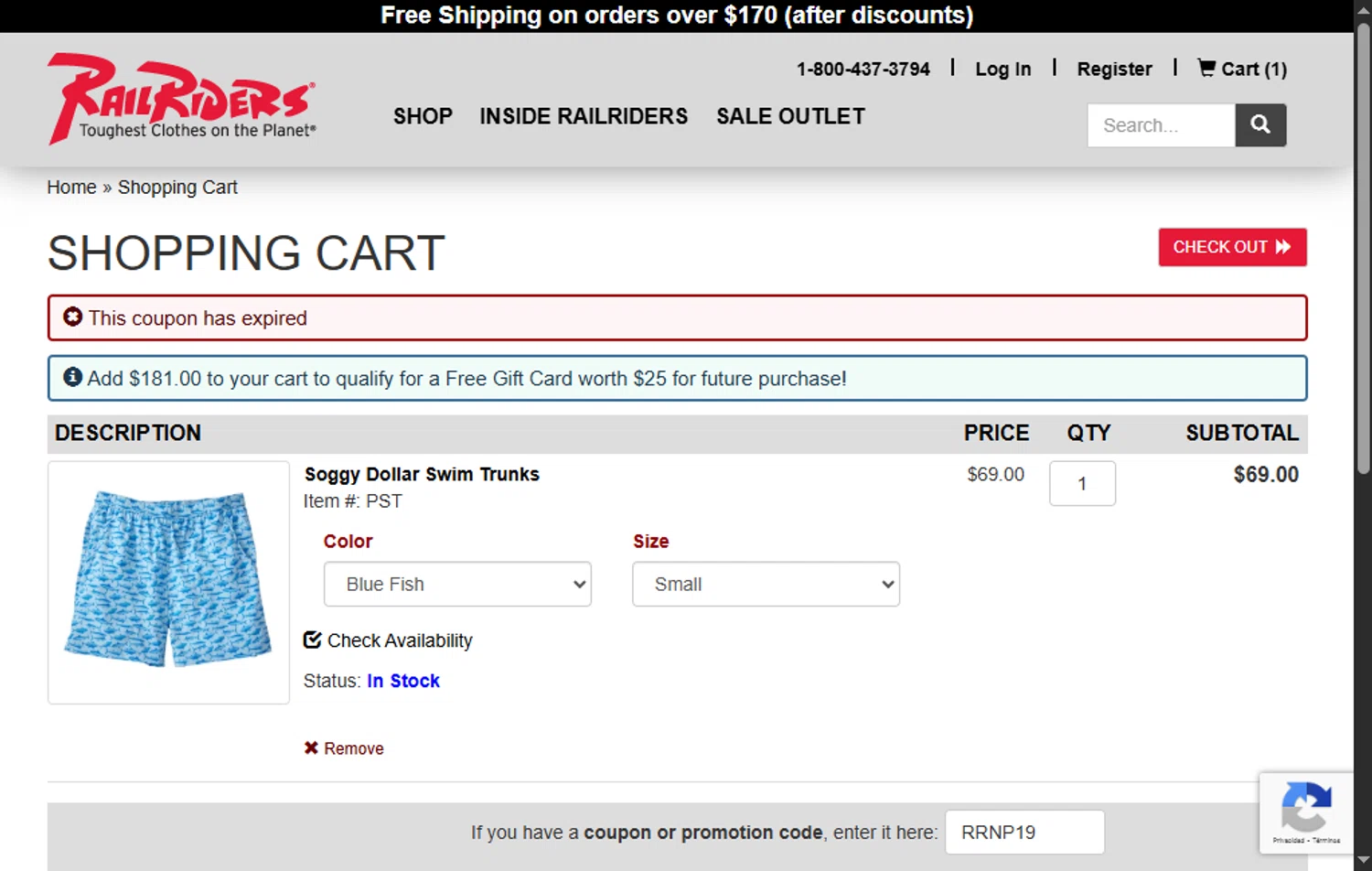This screenshot has width=1372, height=871.
Task: Click the $69.00 subtotal value
Action: point(1266,474)
